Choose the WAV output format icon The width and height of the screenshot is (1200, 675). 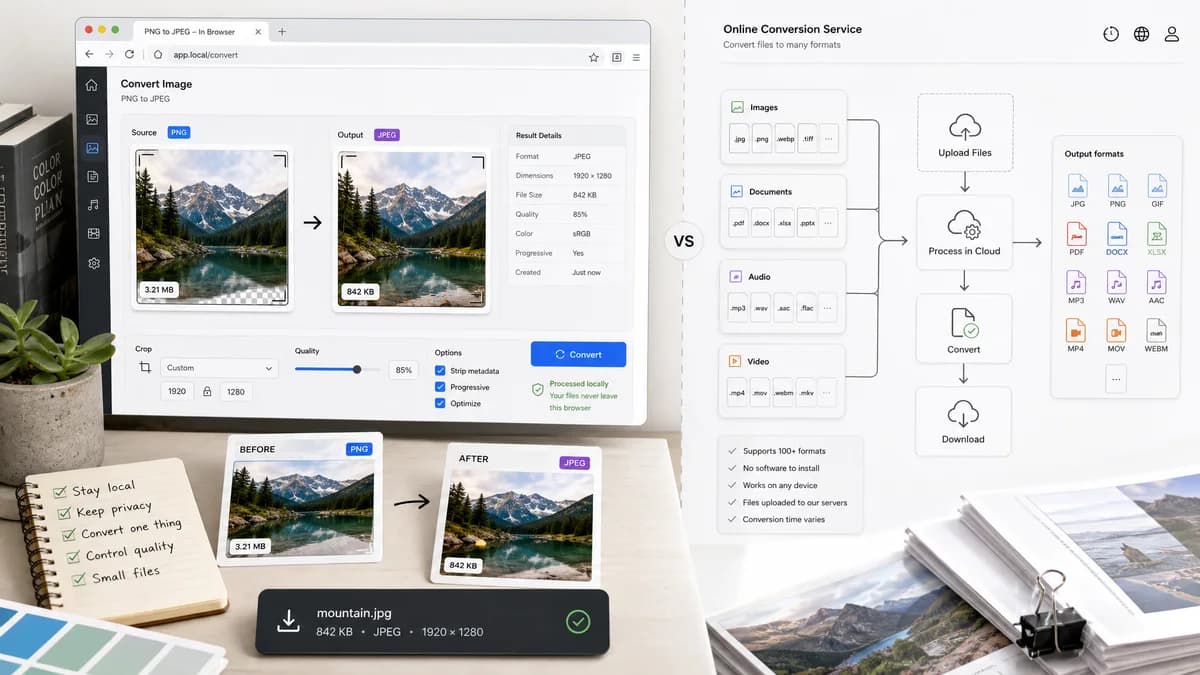[x=1116, y=282]
